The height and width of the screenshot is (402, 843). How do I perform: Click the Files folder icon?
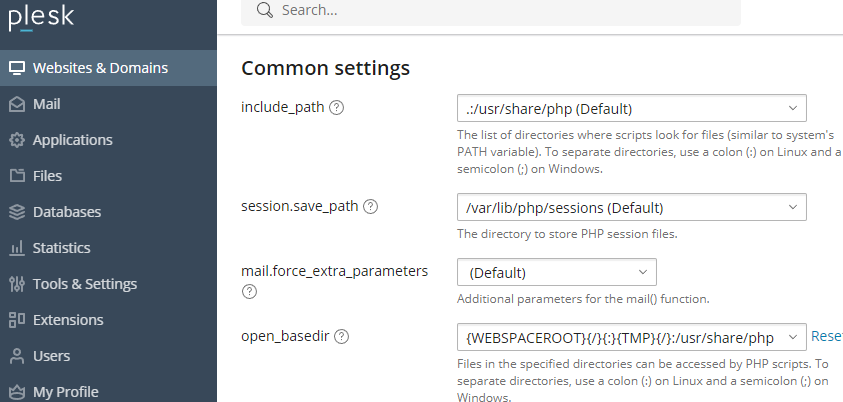click(x=16, y=176)
